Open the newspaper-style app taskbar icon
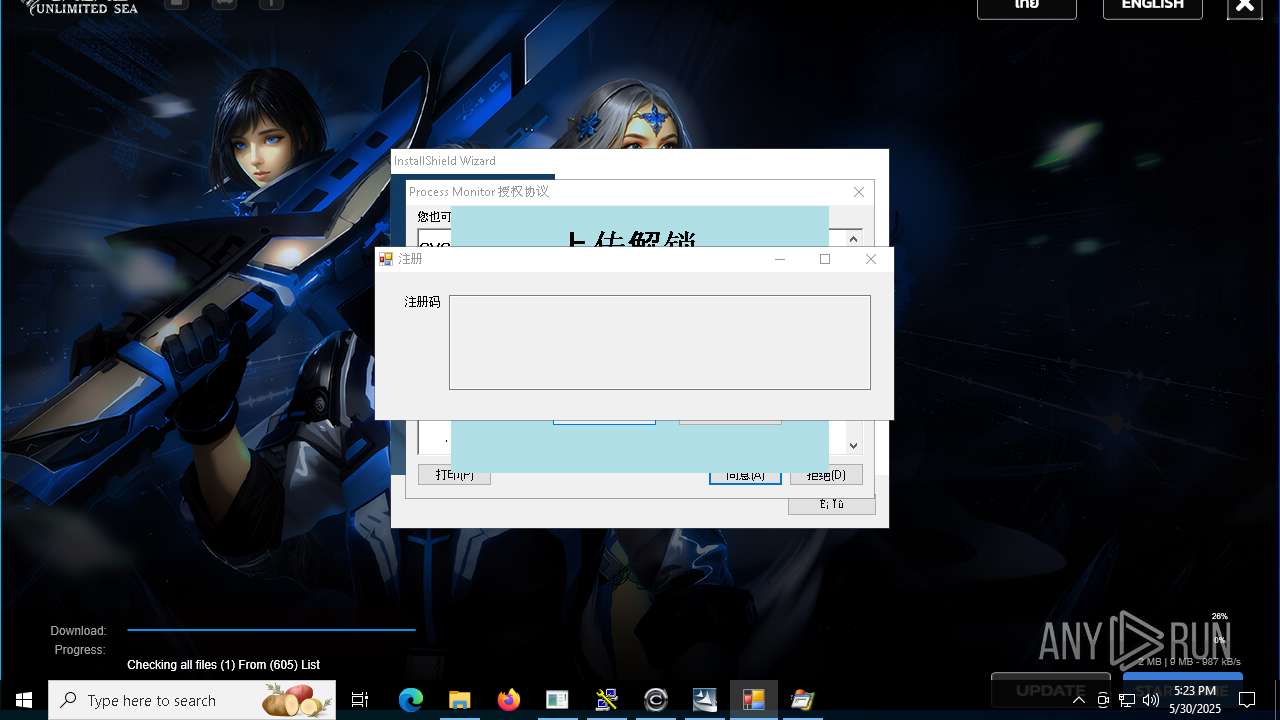The height and width of the screenshot is (720, 1280). [x=558, y=700]
